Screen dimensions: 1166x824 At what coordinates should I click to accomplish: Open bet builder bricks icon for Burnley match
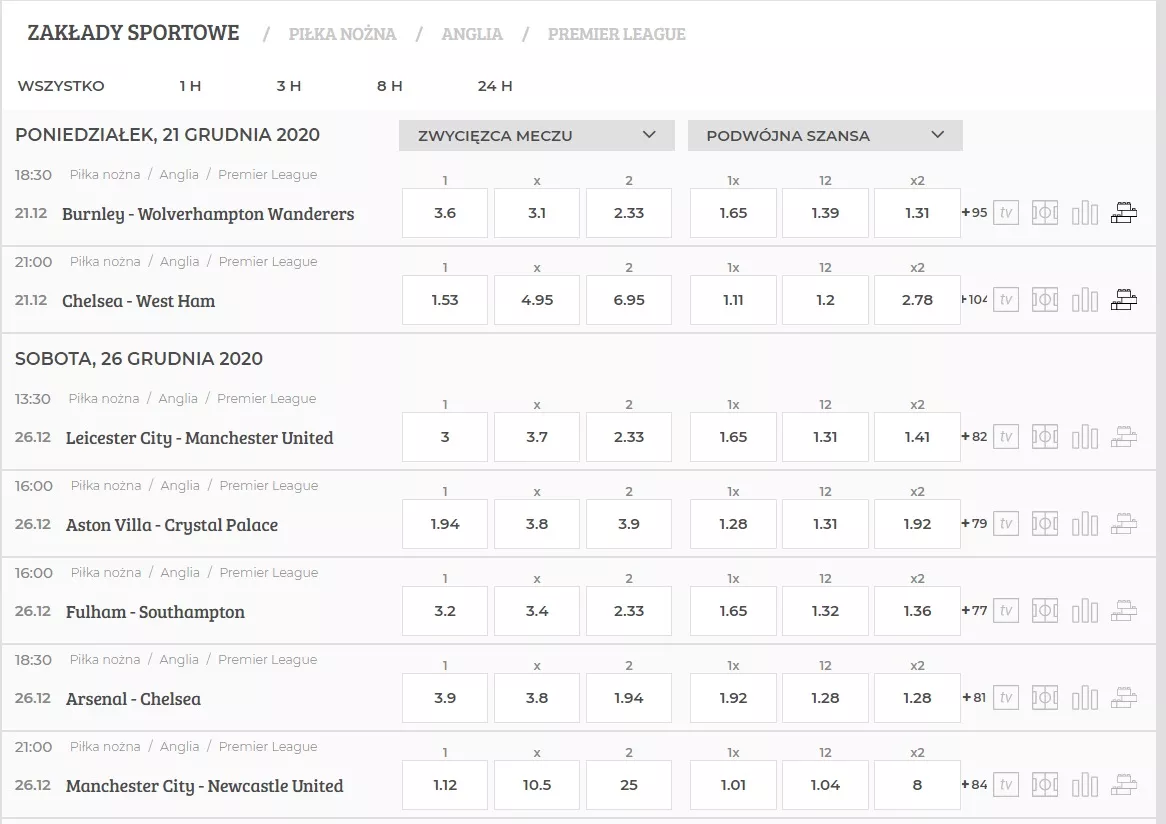(x=1124, y=213)
